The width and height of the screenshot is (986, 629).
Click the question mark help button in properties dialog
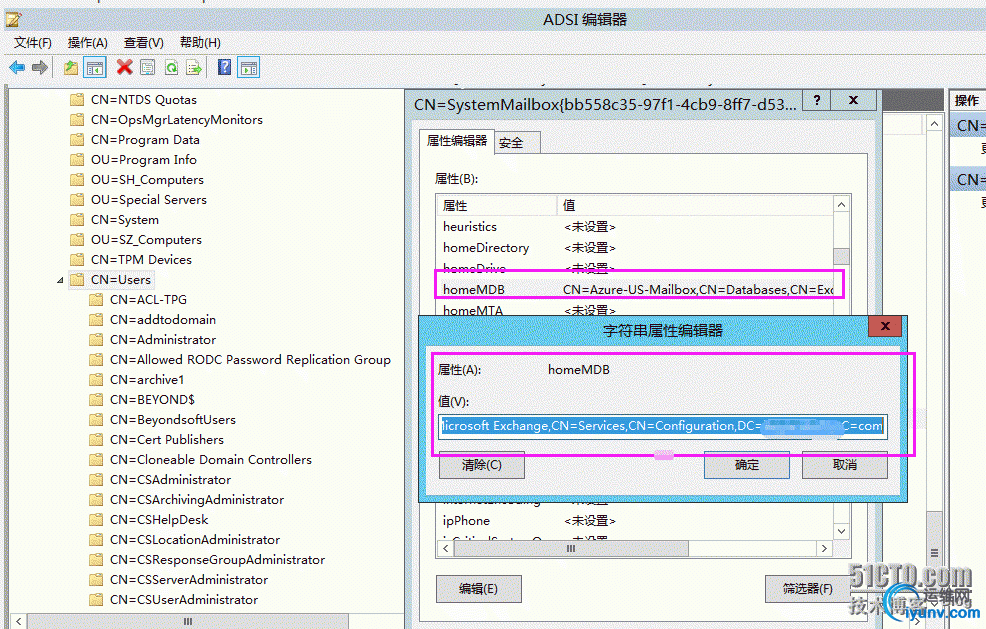pos(817,100)
